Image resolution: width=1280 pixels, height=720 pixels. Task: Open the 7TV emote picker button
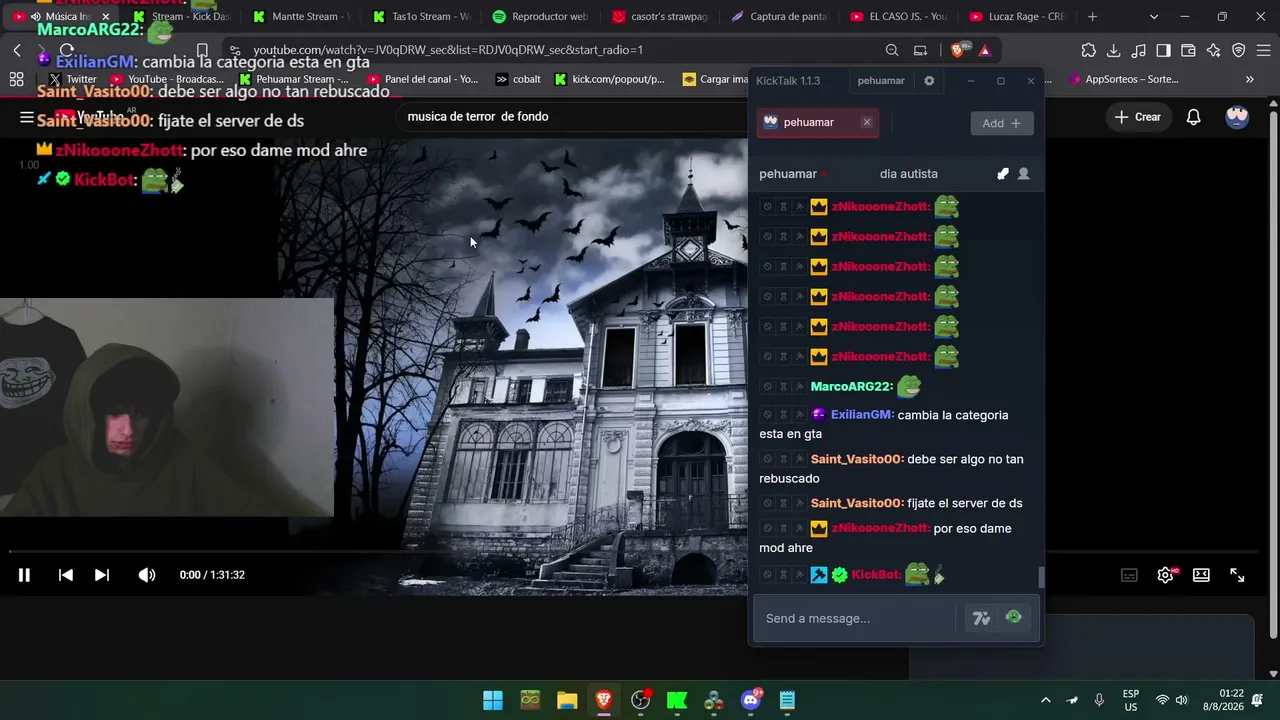(981, 619)
